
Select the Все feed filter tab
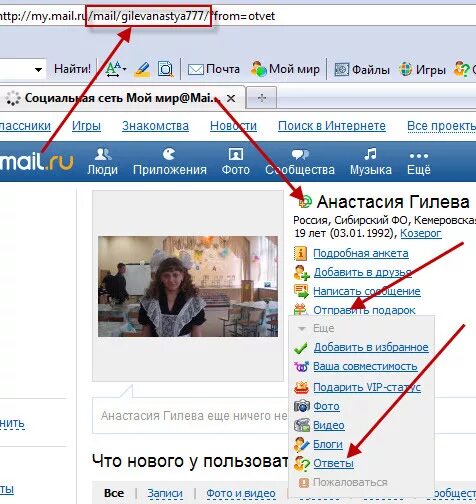[x=114, y=493]
